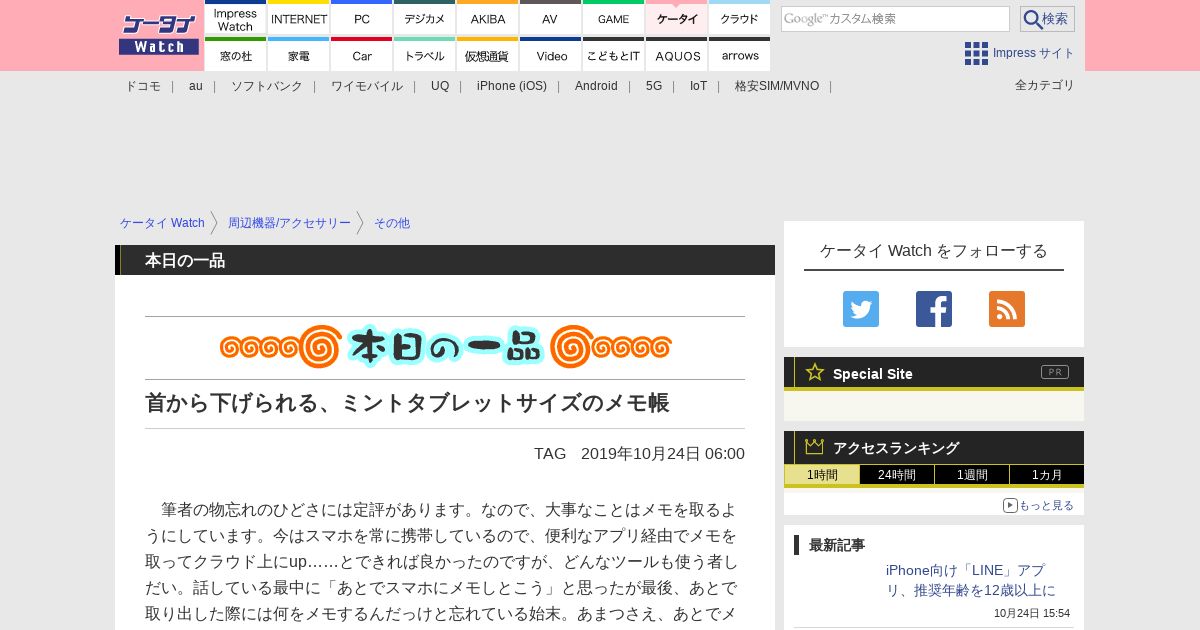Click the Impress サイト link text
The width and height of the screenshot is (1200, 630).
[x=1034, y=53]
